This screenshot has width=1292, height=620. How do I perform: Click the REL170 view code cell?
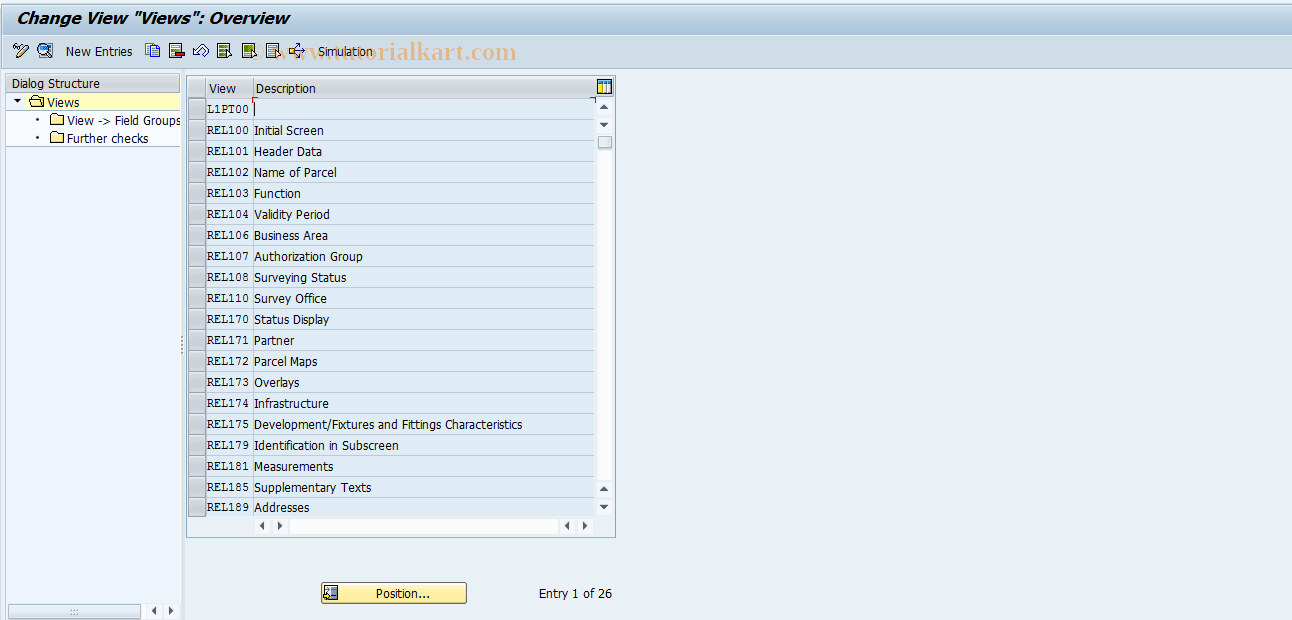point(229,319)
